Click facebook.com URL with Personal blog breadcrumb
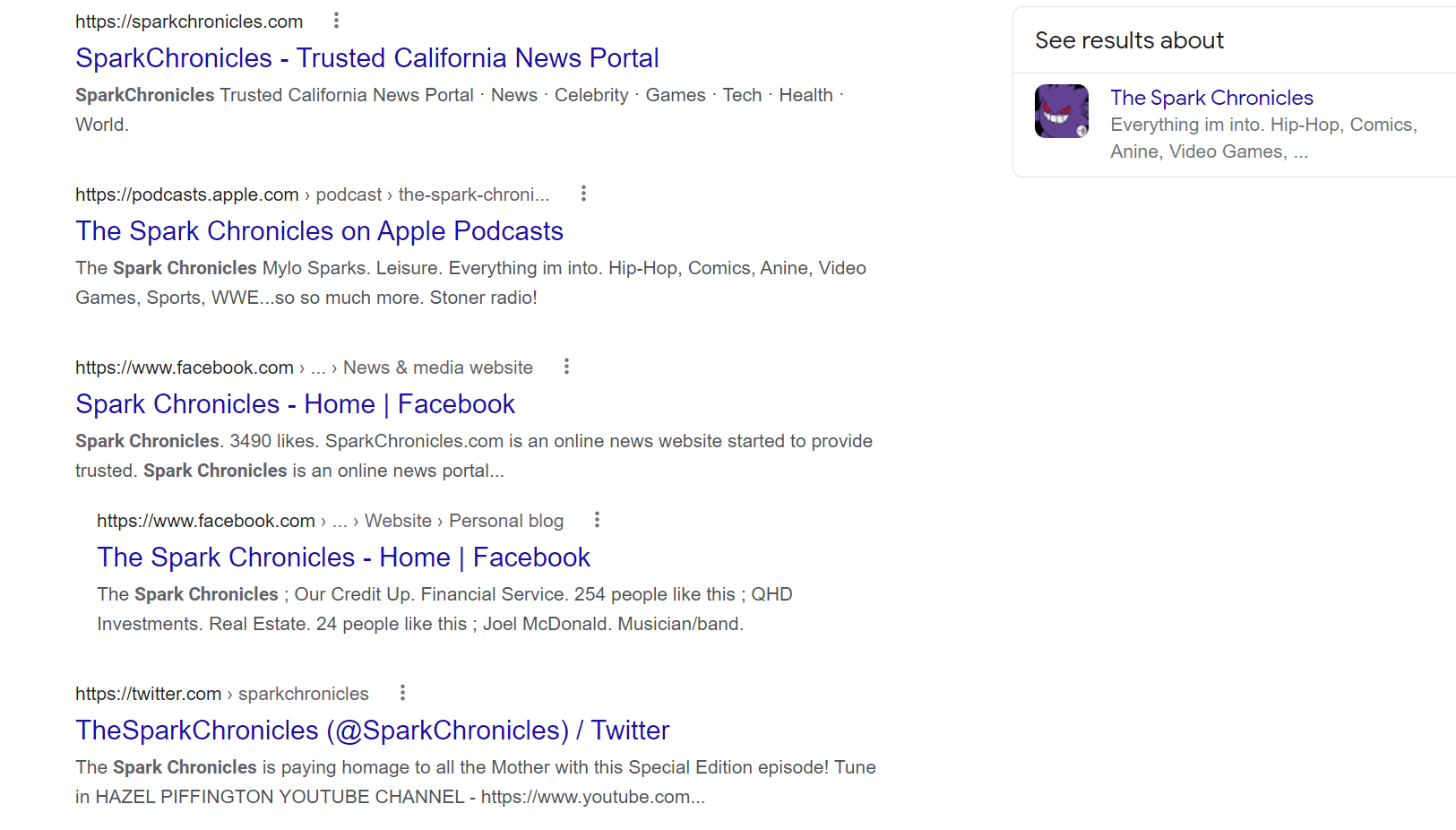This screenshot has width=1456, height=830. [330, 521]
